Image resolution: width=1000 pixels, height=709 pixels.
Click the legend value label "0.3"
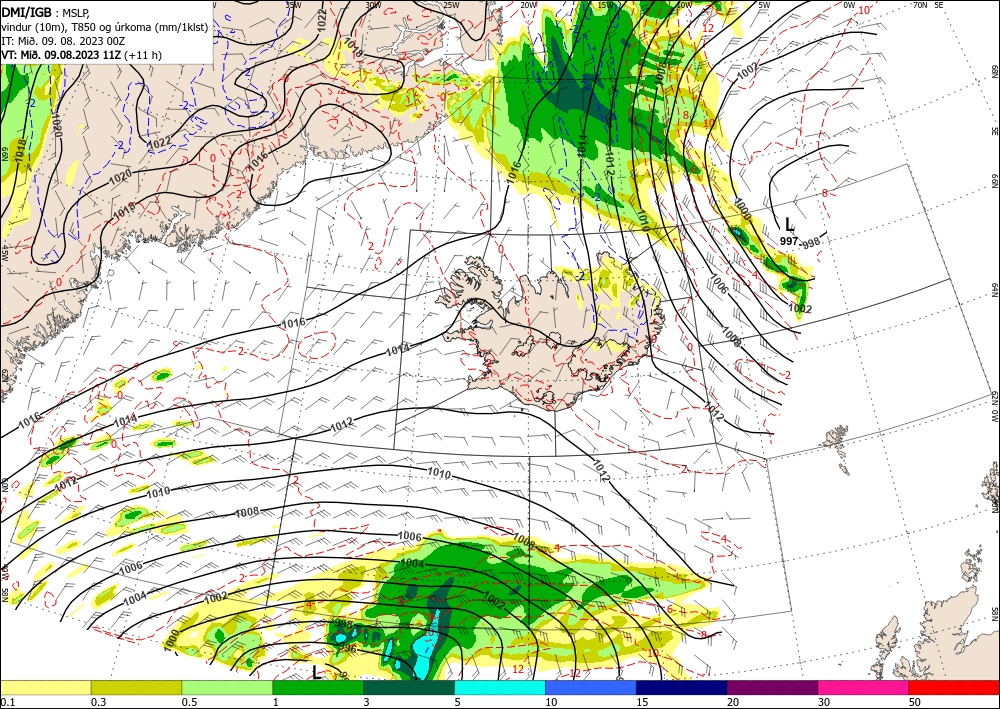[98, 702]
